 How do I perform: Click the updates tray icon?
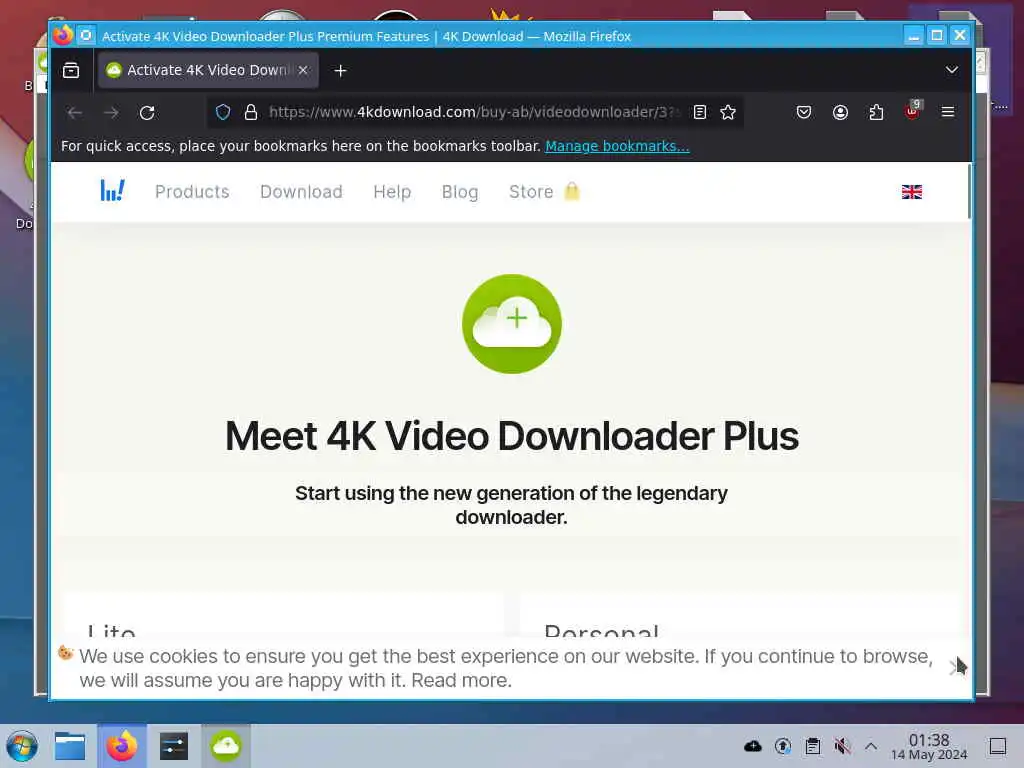pyautogui.click(x=782, y=746)
